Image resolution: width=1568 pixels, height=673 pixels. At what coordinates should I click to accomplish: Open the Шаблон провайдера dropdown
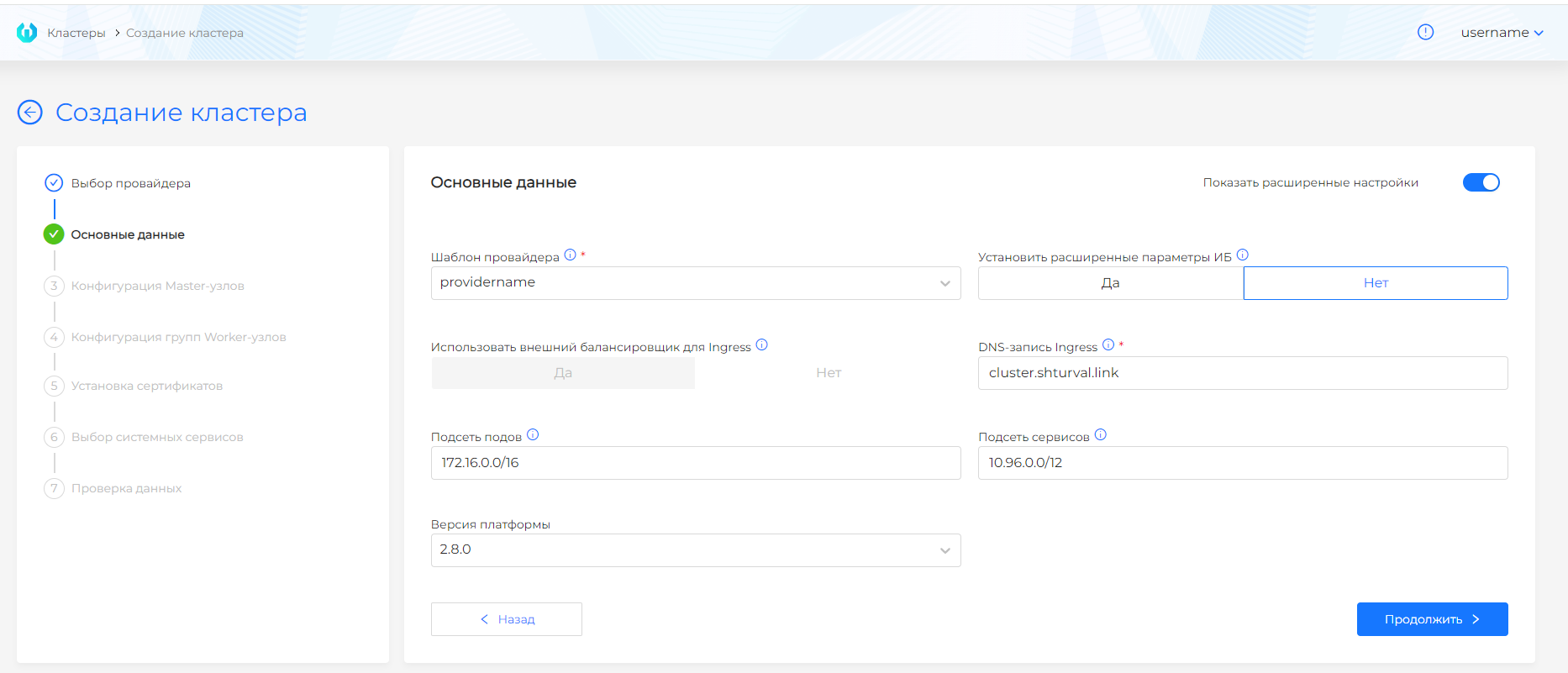[696, 283]
